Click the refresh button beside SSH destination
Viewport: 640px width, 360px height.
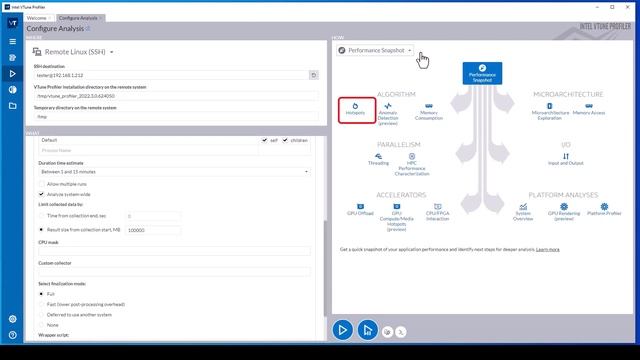313,75
